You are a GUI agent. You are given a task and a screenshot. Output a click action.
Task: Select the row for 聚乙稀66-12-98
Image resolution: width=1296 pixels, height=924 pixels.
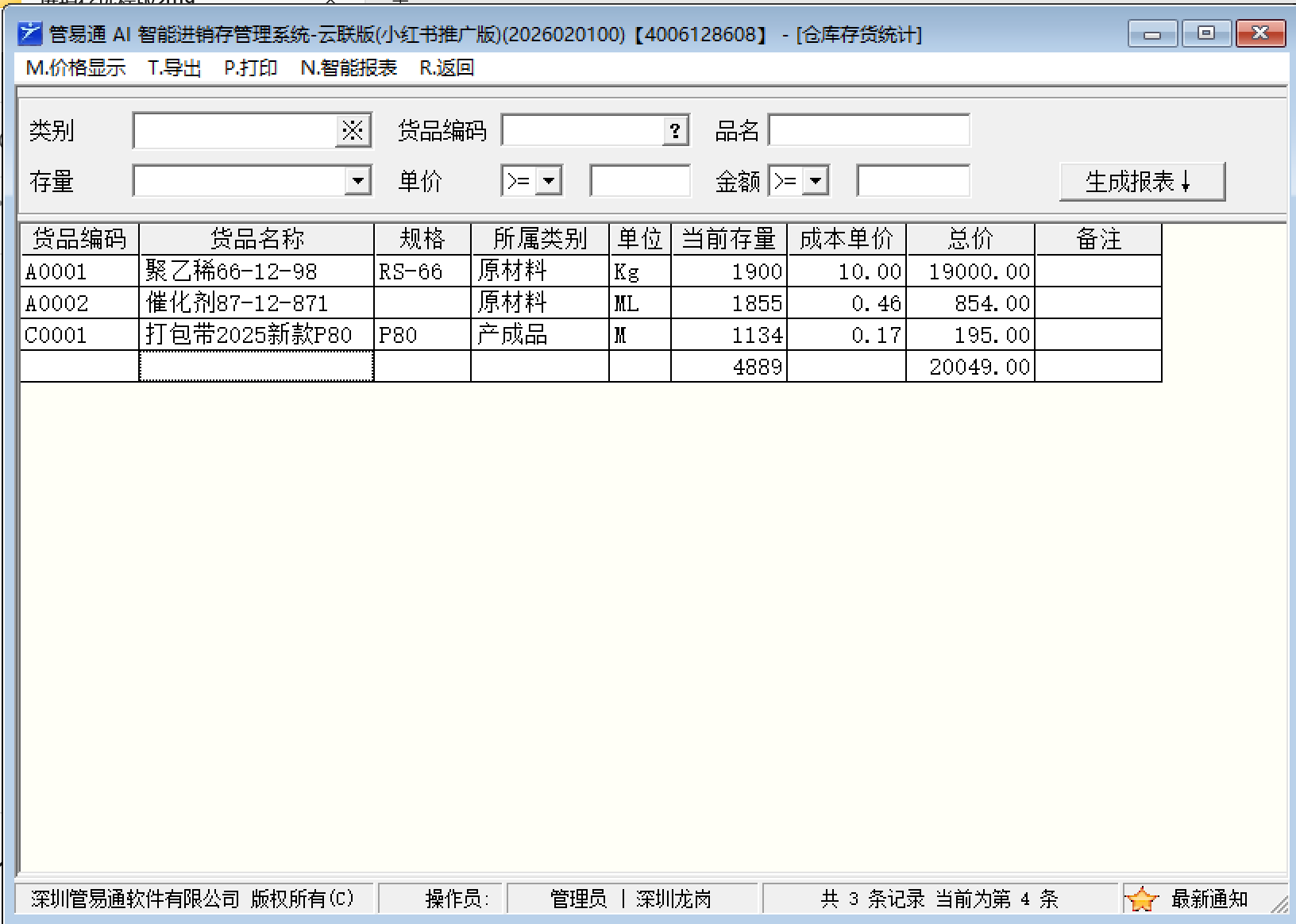pyautogui.click(x=256, y=271)
